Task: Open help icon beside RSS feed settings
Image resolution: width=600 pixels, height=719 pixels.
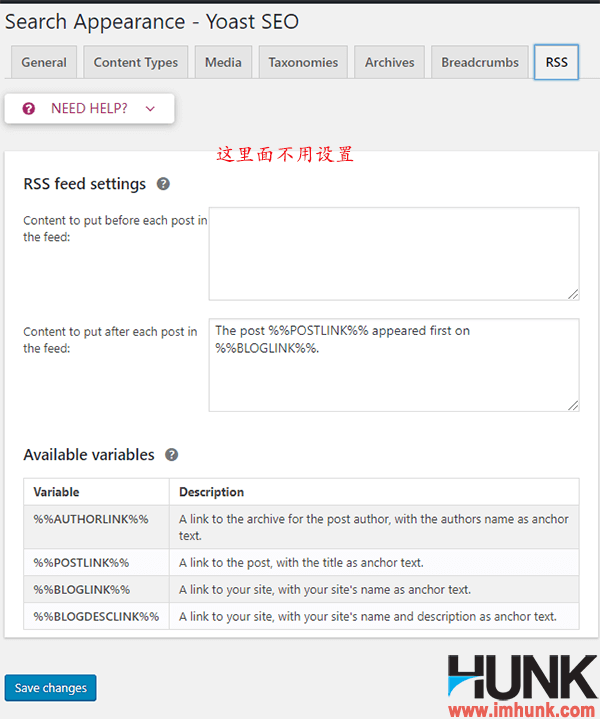Action: (163, 184)
